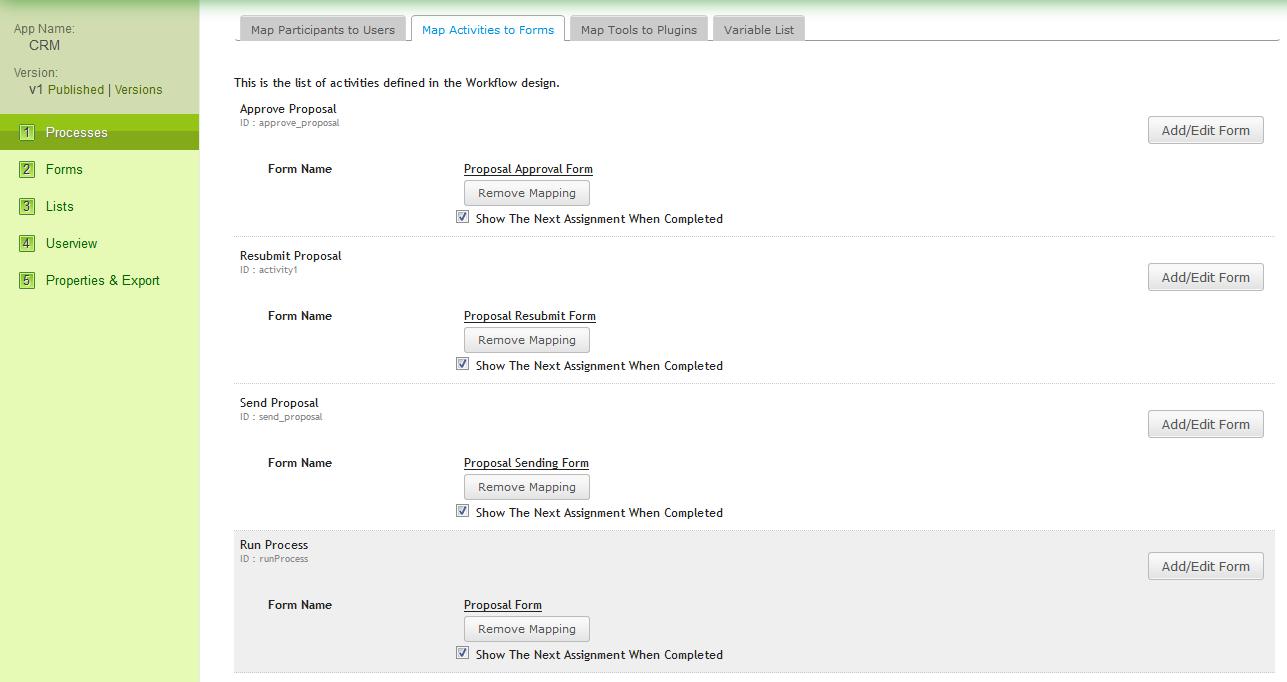Click the Proposal Form link under Run Process
This screenshot has width=1287, height=682.
coord(502,605)
